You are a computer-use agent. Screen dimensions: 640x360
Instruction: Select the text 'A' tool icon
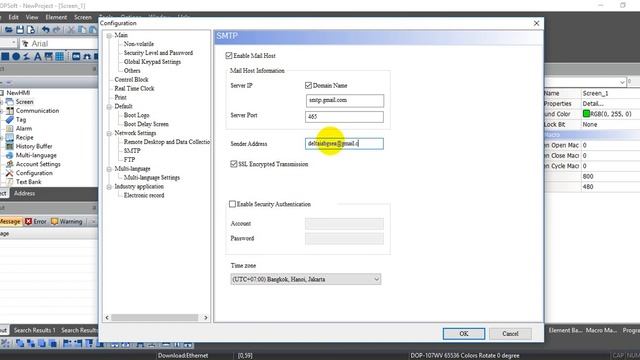click(x=38, y=56)
